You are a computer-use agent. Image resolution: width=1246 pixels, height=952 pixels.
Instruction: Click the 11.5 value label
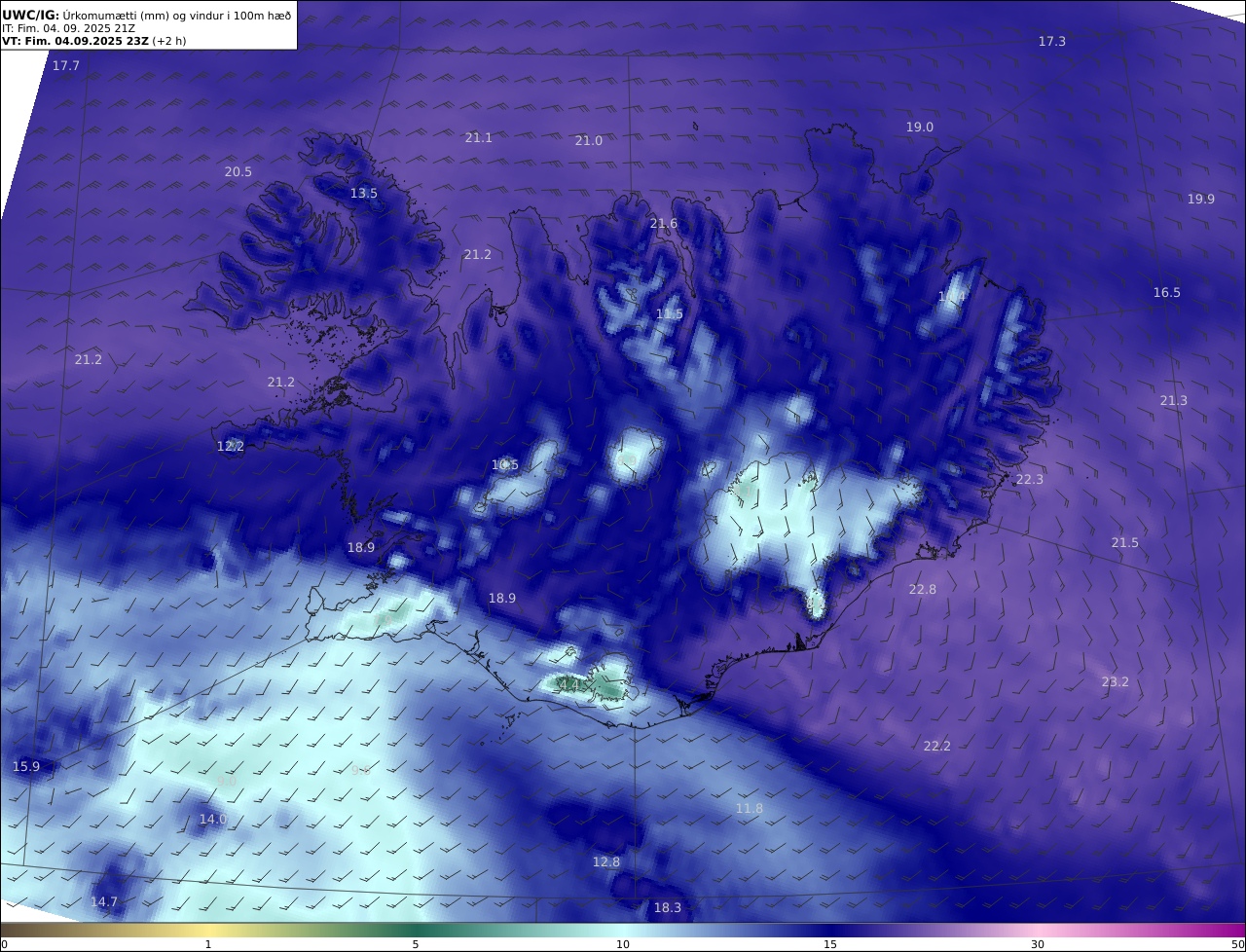point(670,314)
